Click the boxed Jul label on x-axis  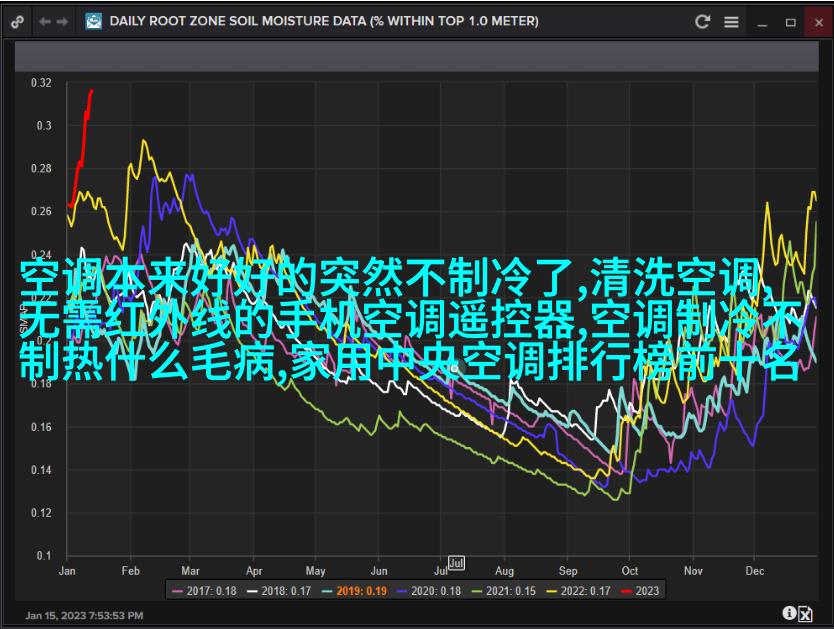[x=456, y=563]
